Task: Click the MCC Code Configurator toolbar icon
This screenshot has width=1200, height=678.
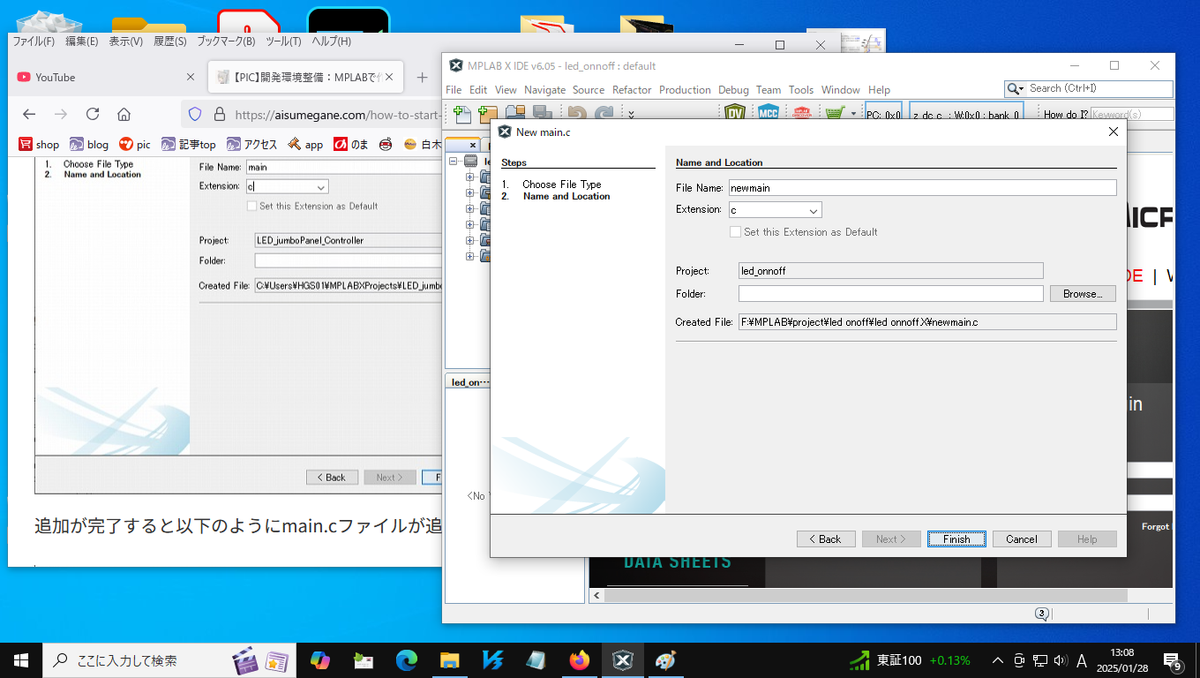Action: 768,114
